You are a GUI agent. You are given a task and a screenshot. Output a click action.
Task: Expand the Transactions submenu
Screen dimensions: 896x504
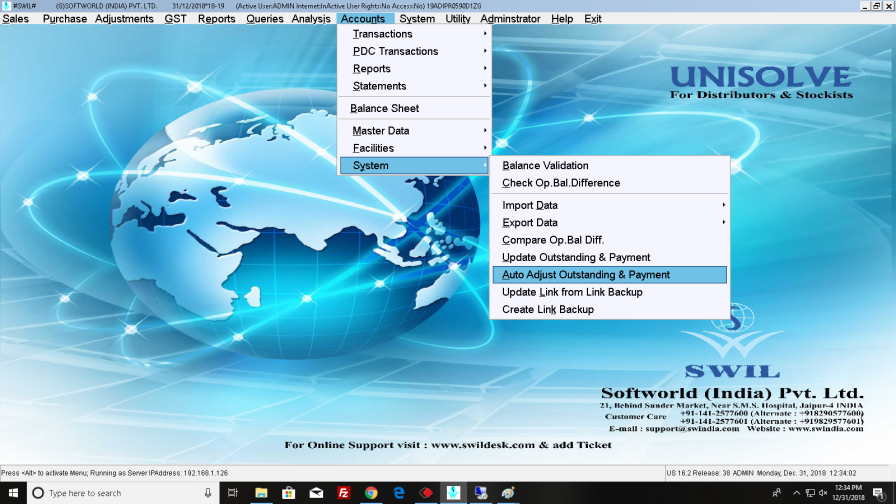click(x=414, y=34)
